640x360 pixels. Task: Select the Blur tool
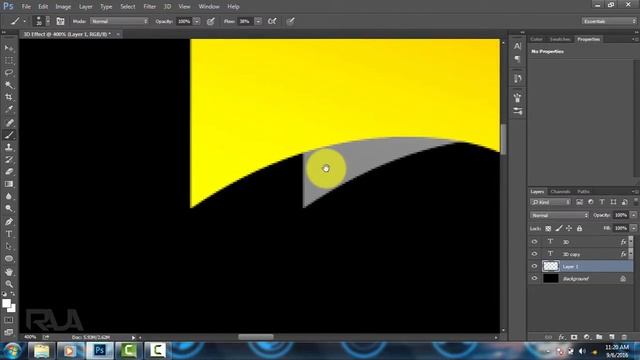(9, 196)
